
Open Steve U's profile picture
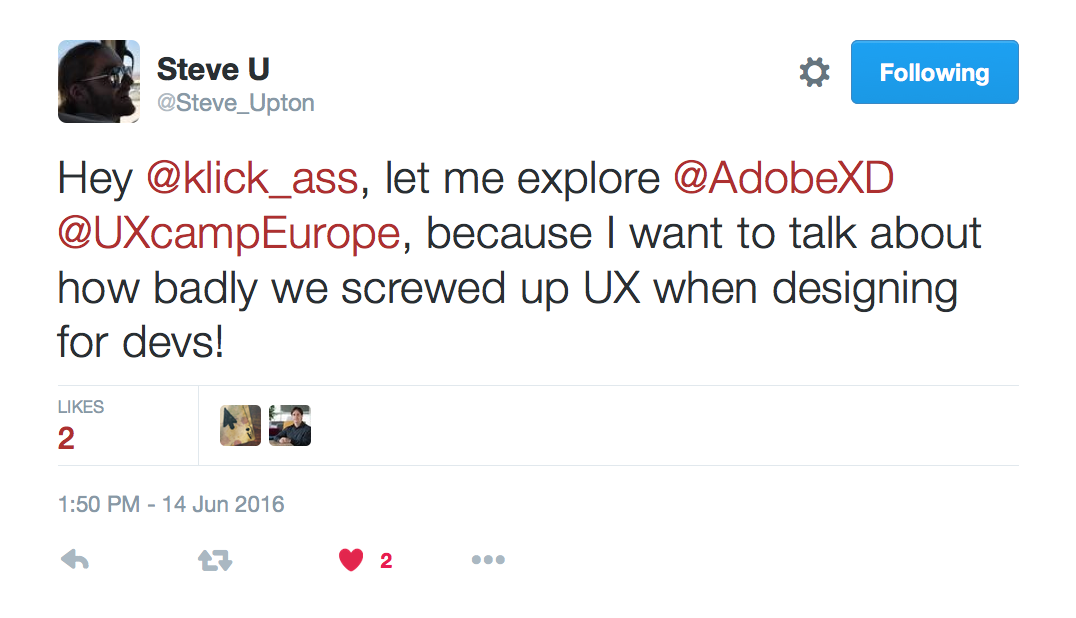99,82
